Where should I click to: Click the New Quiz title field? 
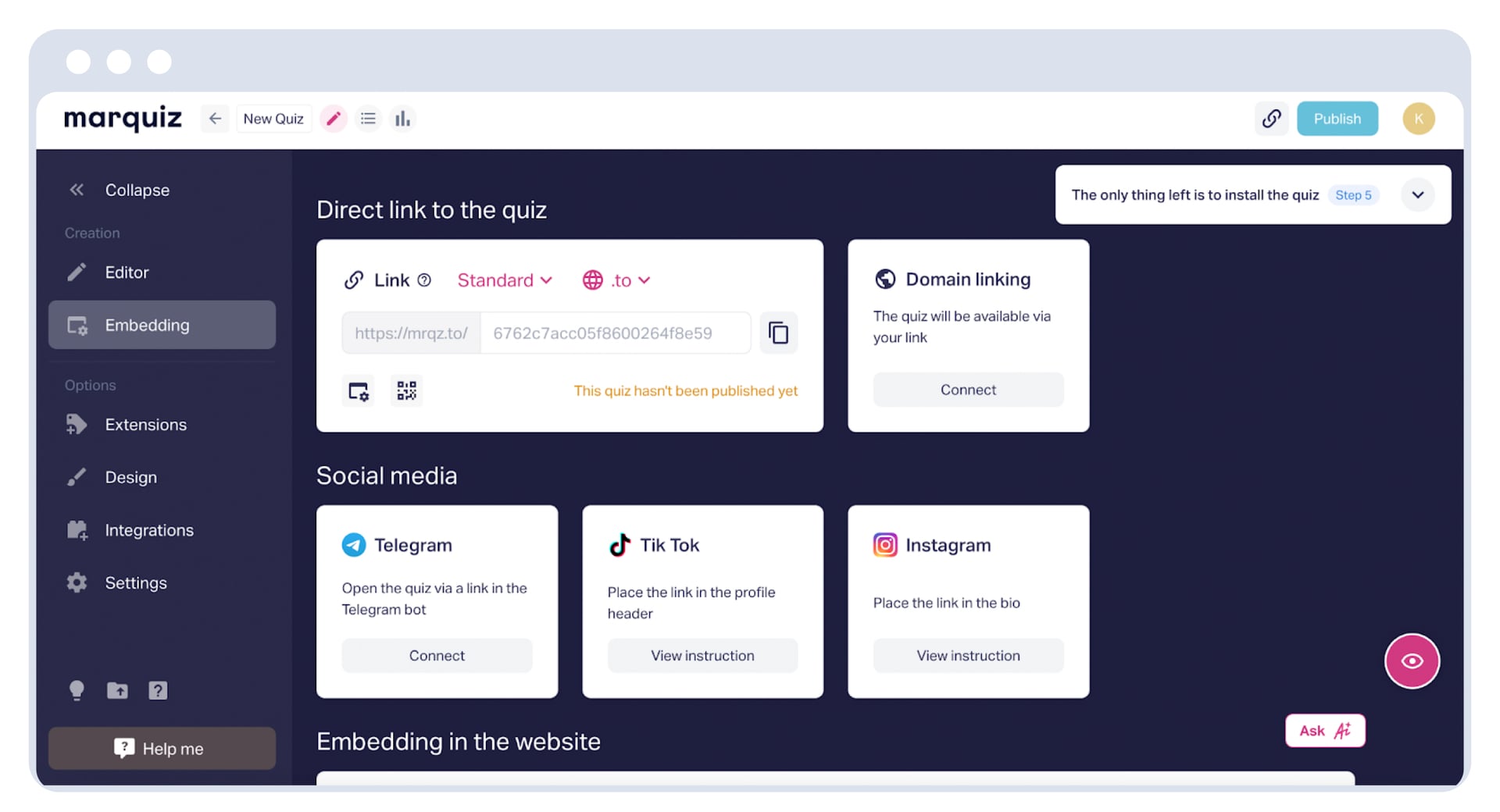pyautogui.click(x=273, y=119)
